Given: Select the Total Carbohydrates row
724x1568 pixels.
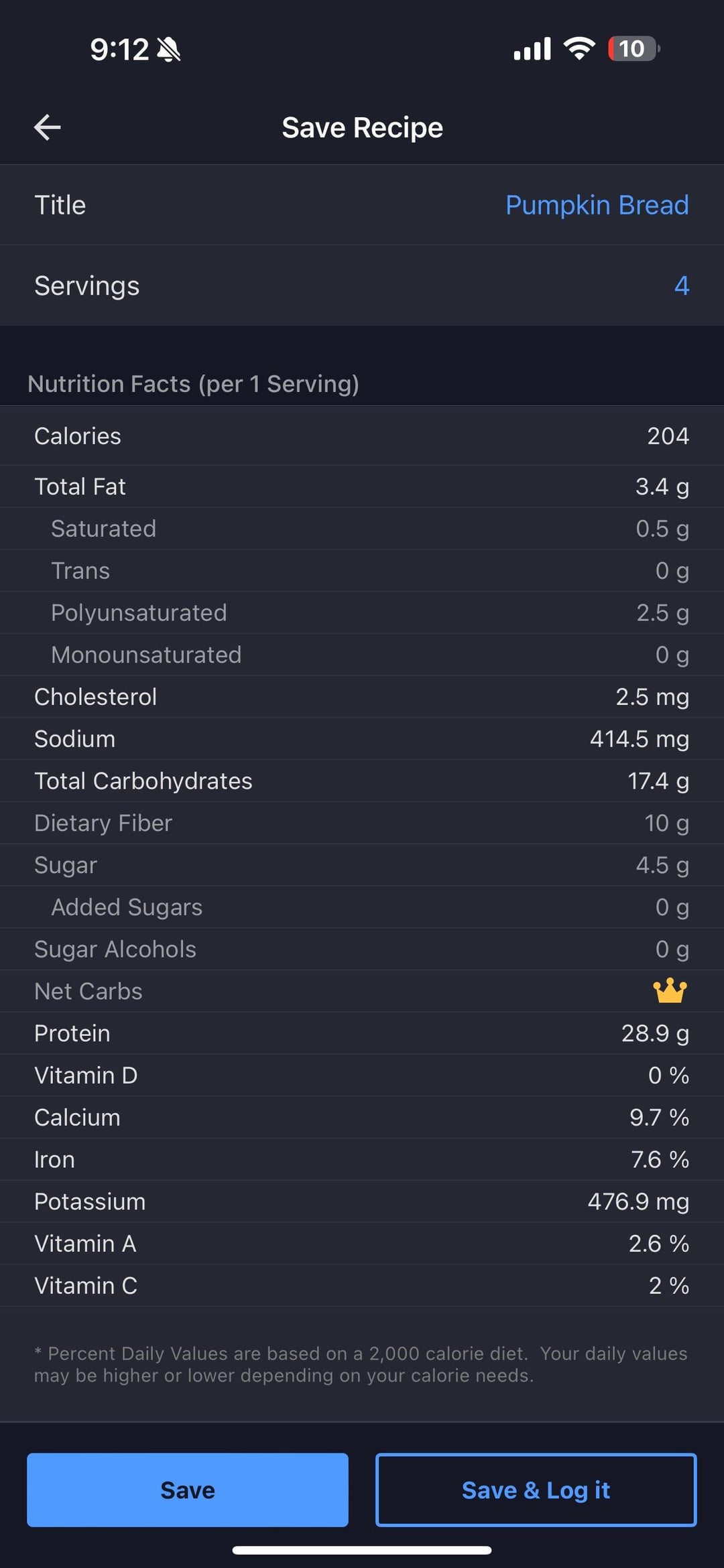Looking at the screenshot, I should tap(362, 781).
